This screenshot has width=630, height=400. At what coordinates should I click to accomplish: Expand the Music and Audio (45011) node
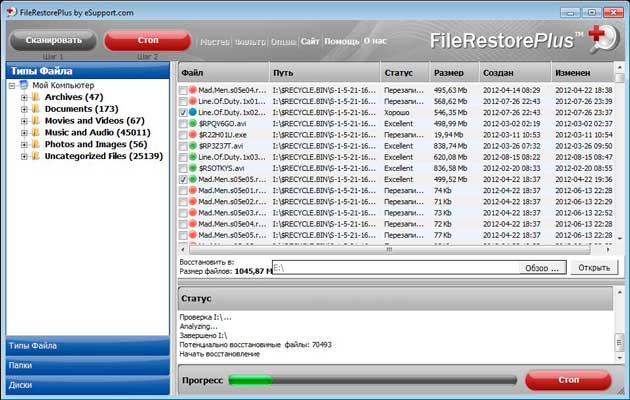coord(24,133)
